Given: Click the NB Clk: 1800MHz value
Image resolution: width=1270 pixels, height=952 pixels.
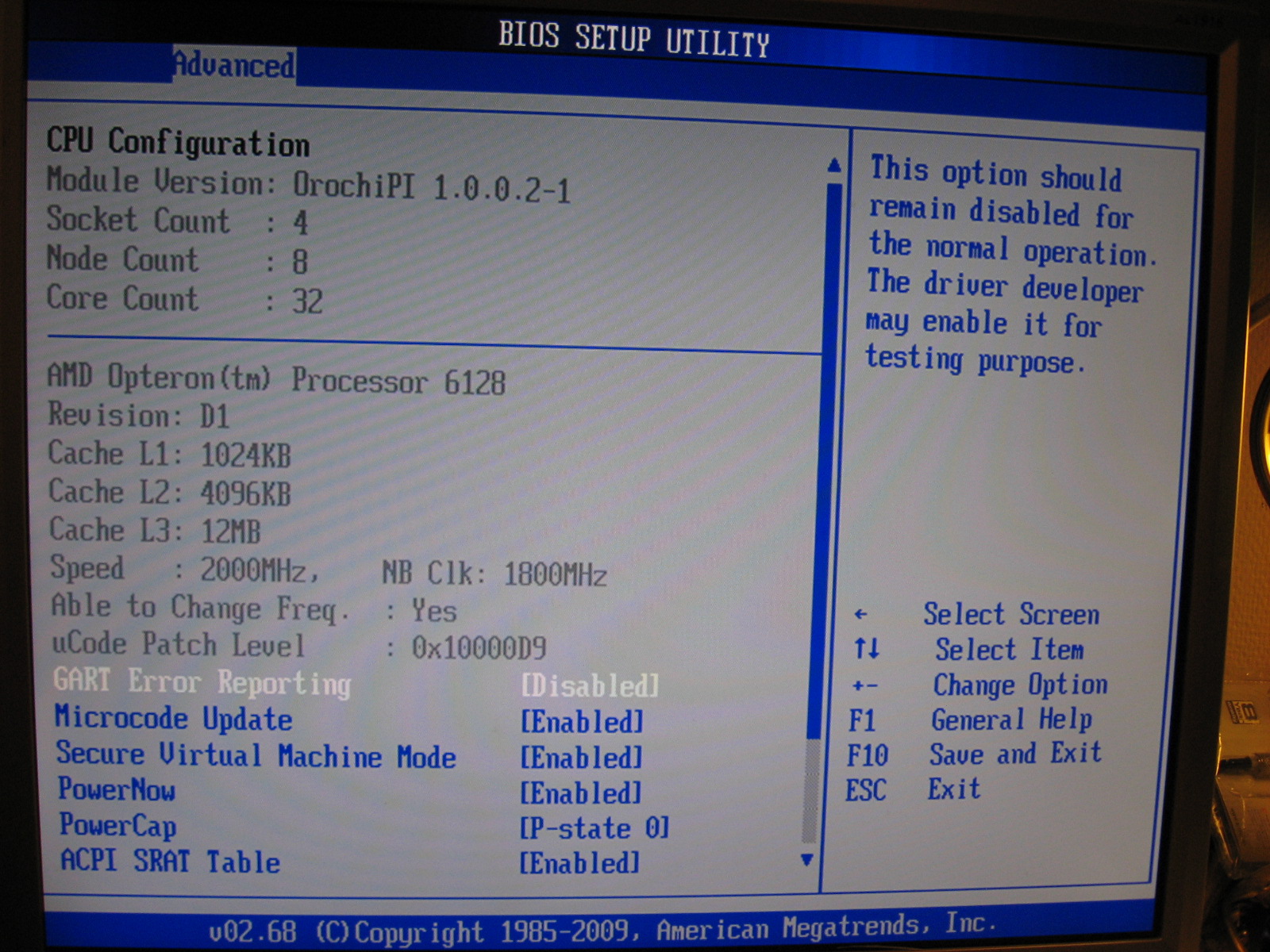Looking at the screenshot, I should tap(495, 574).
